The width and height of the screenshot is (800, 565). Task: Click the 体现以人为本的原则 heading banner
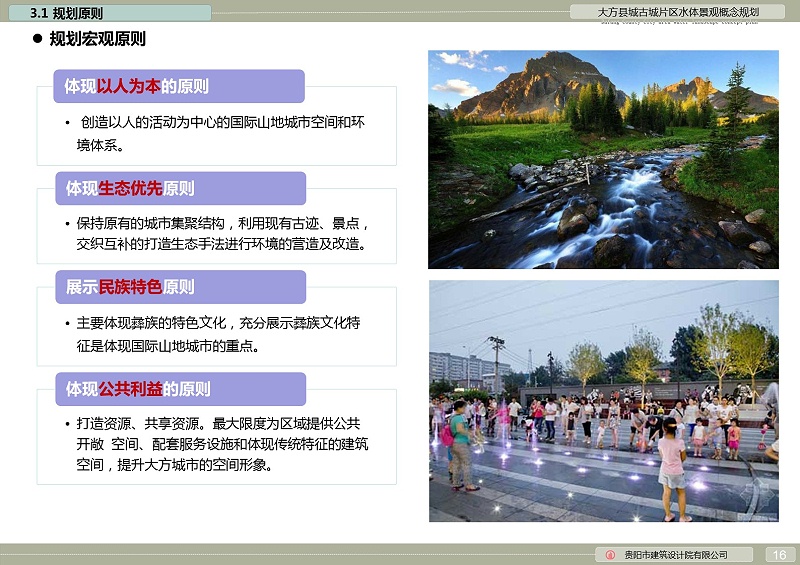(179, 87)
